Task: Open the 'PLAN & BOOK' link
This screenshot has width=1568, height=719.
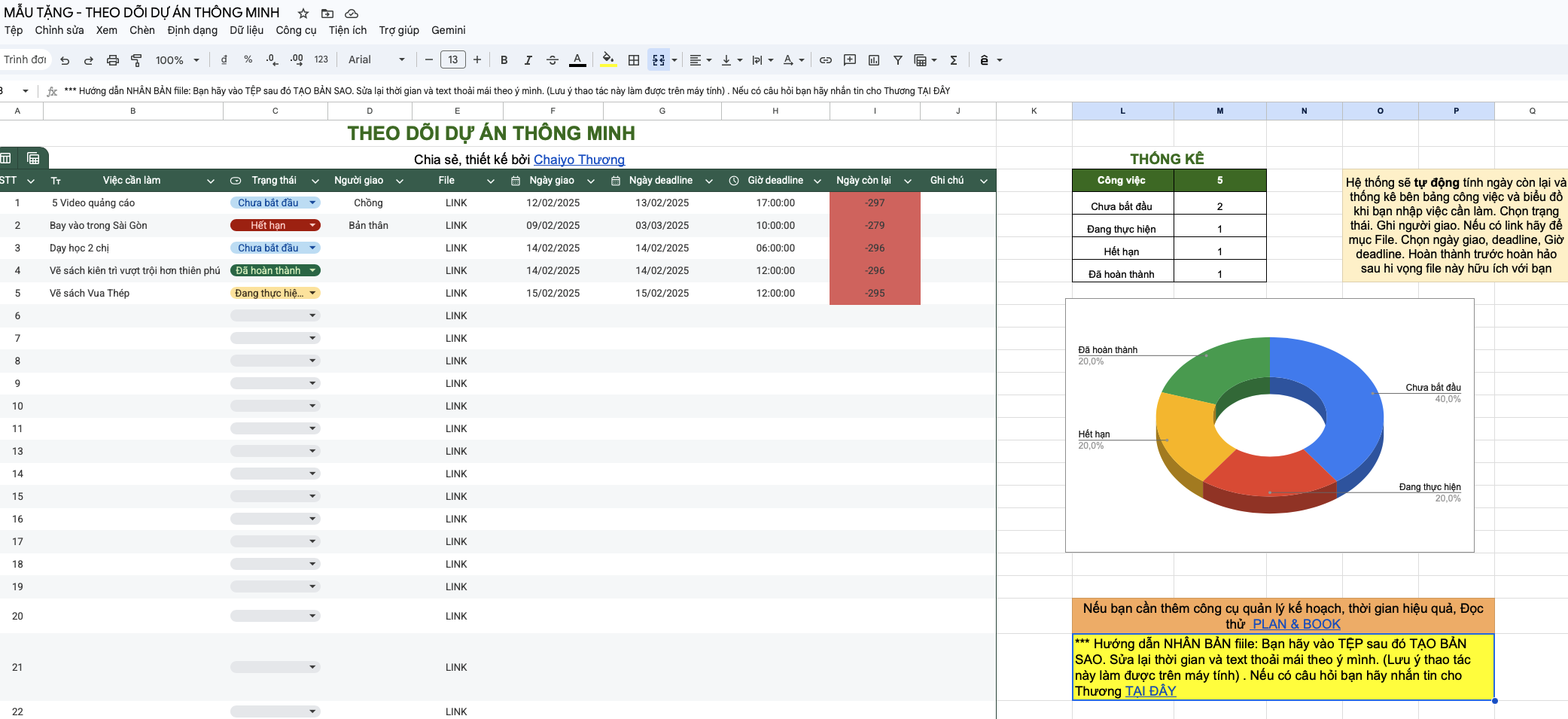Action: (x=1296, y=624)
